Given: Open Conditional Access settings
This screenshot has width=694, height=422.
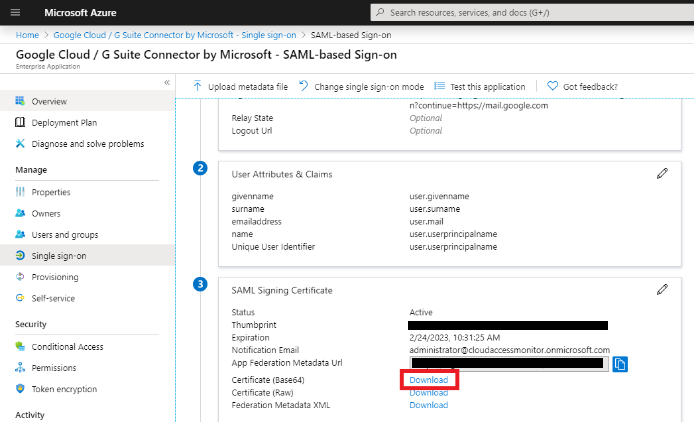Looking at the screenshot, I should click(67, 346).
